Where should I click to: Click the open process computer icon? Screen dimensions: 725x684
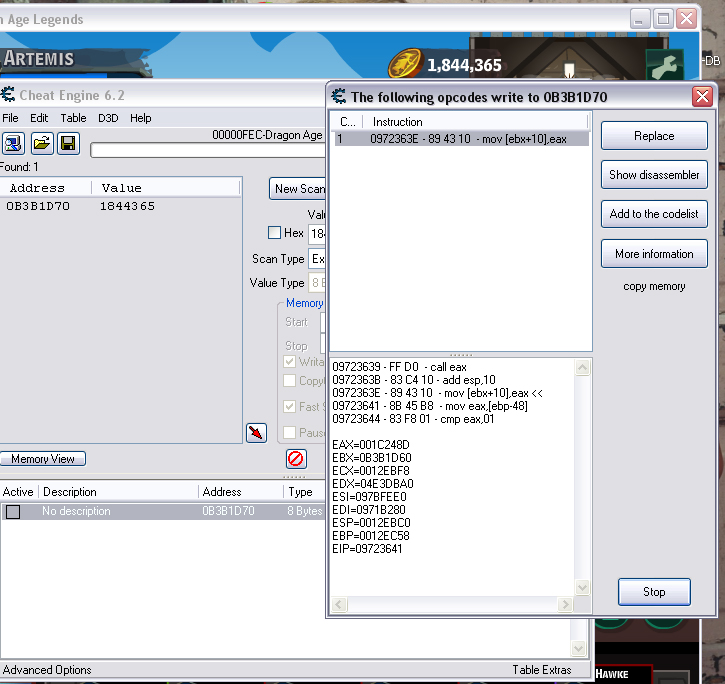[x=13, y=143]
